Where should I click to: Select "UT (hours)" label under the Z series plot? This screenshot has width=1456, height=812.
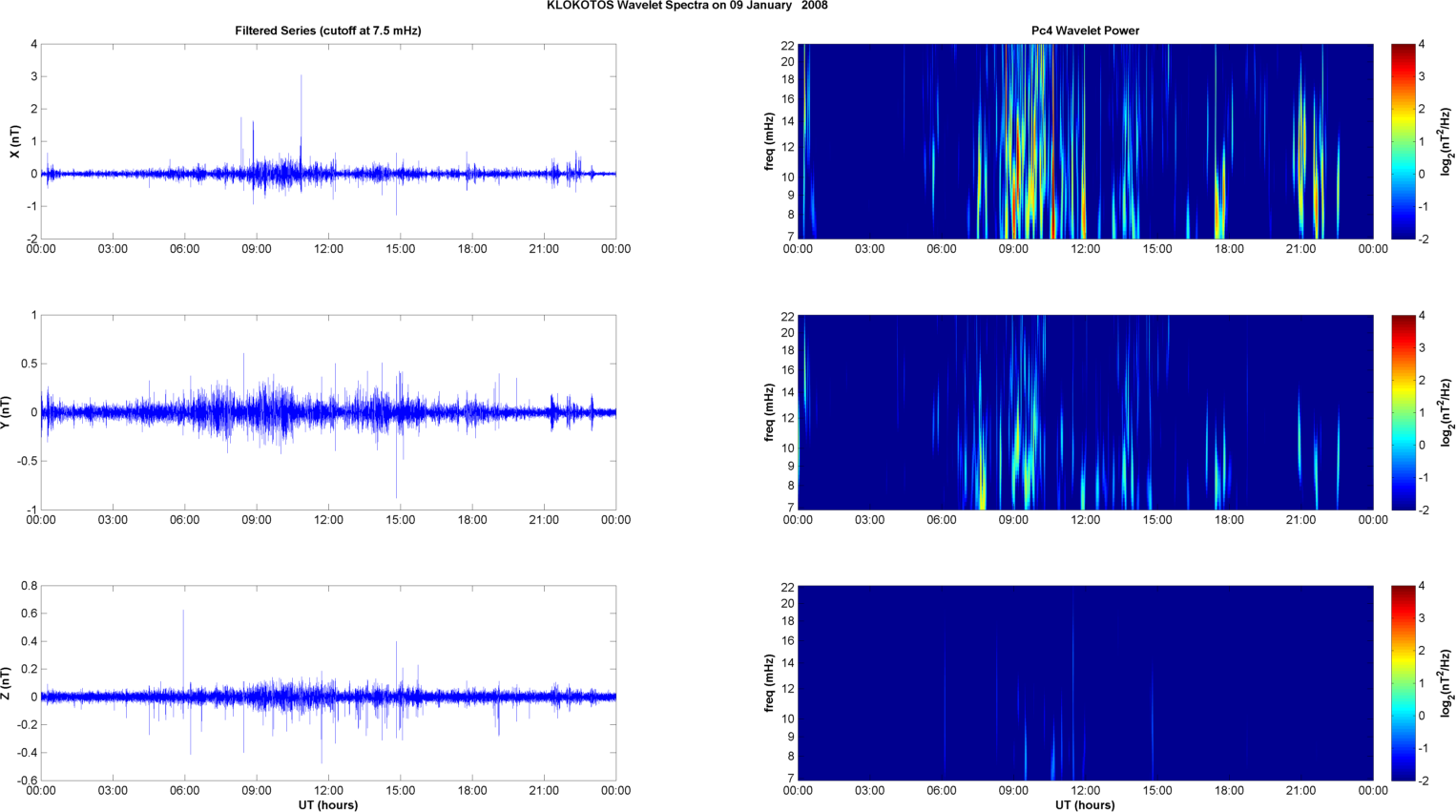click(x=328, y=804)
